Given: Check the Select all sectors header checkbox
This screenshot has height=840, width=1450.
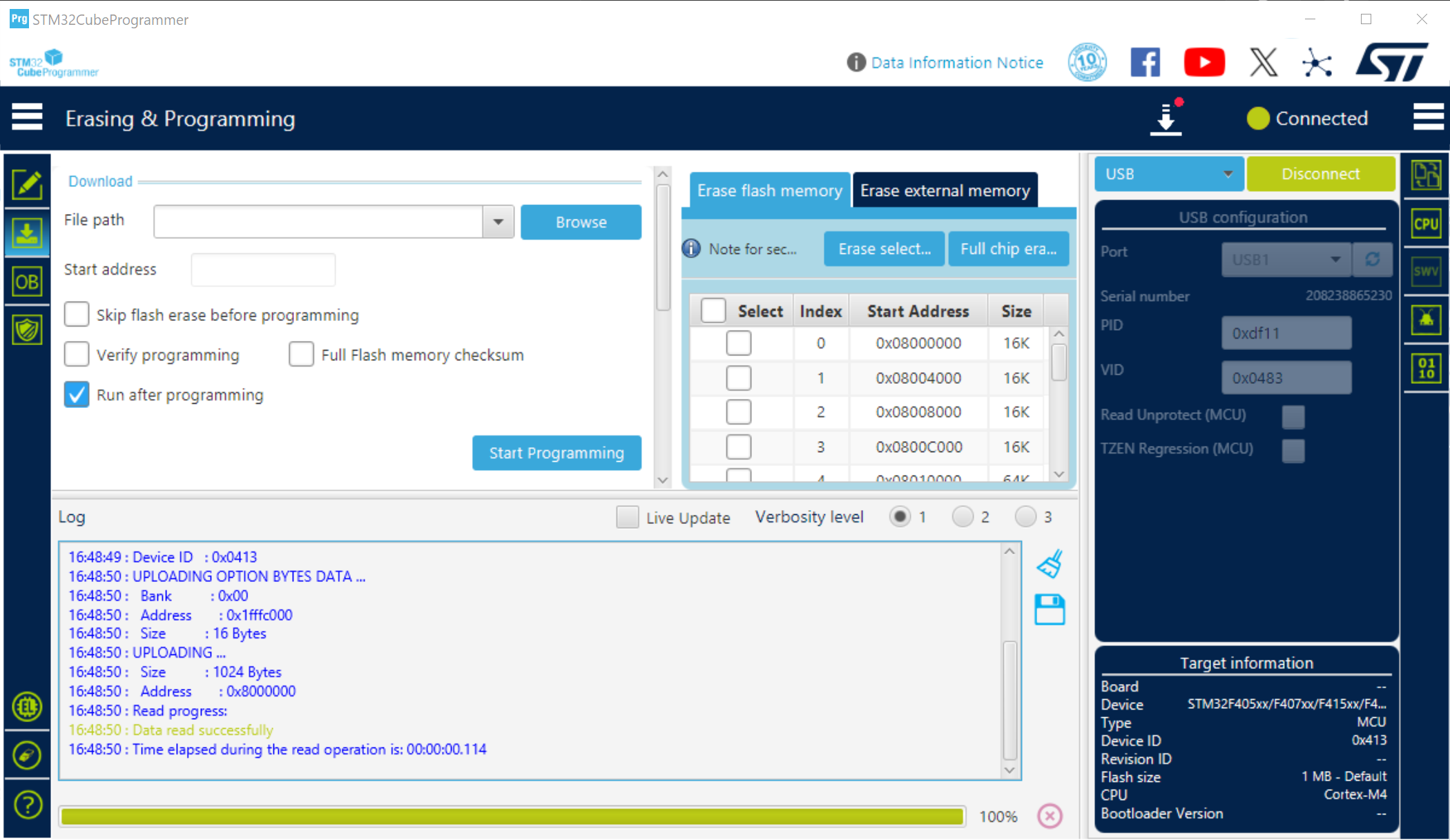Looking at the screenshot, I should pos(713,311).
